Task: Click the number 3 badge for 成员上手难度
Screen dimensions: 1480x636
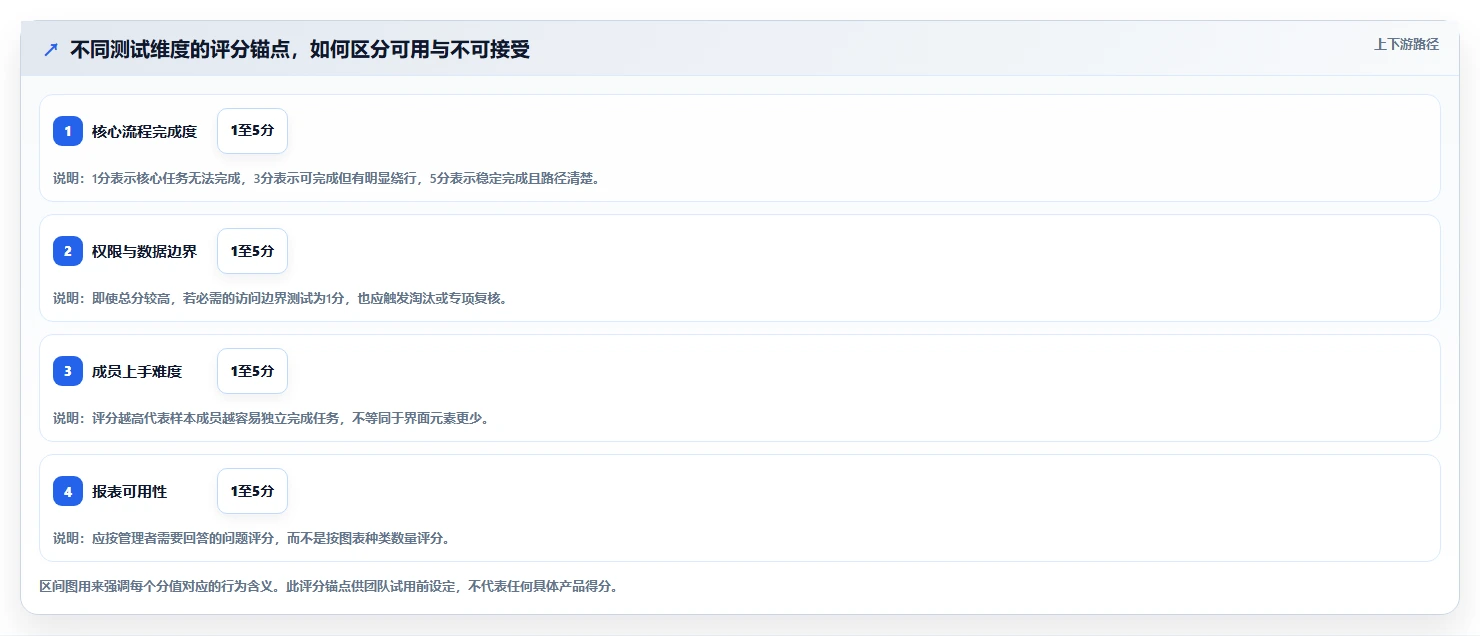Action: click(68, 371)
